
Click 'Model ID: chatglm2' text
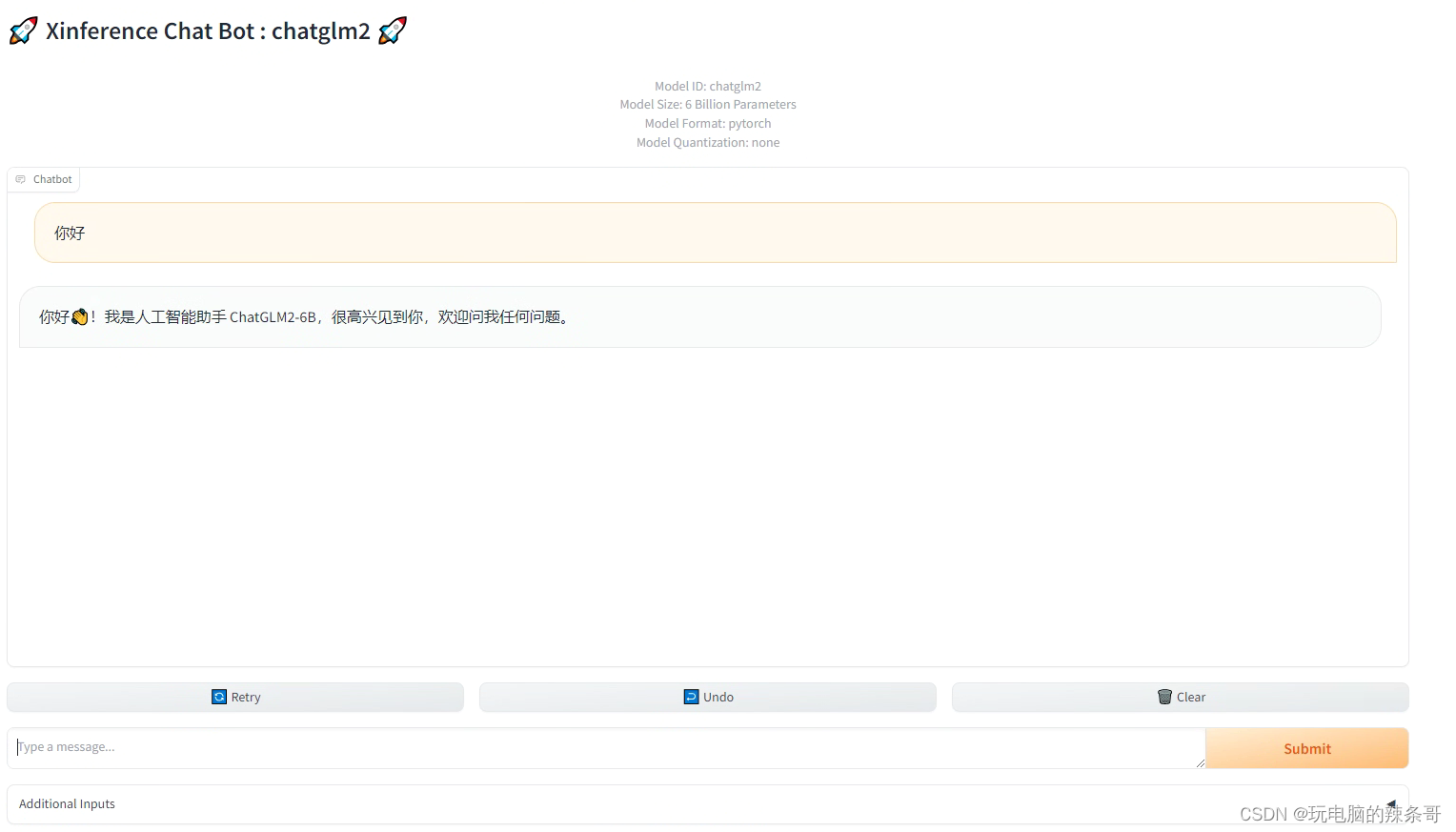[708, 86]
